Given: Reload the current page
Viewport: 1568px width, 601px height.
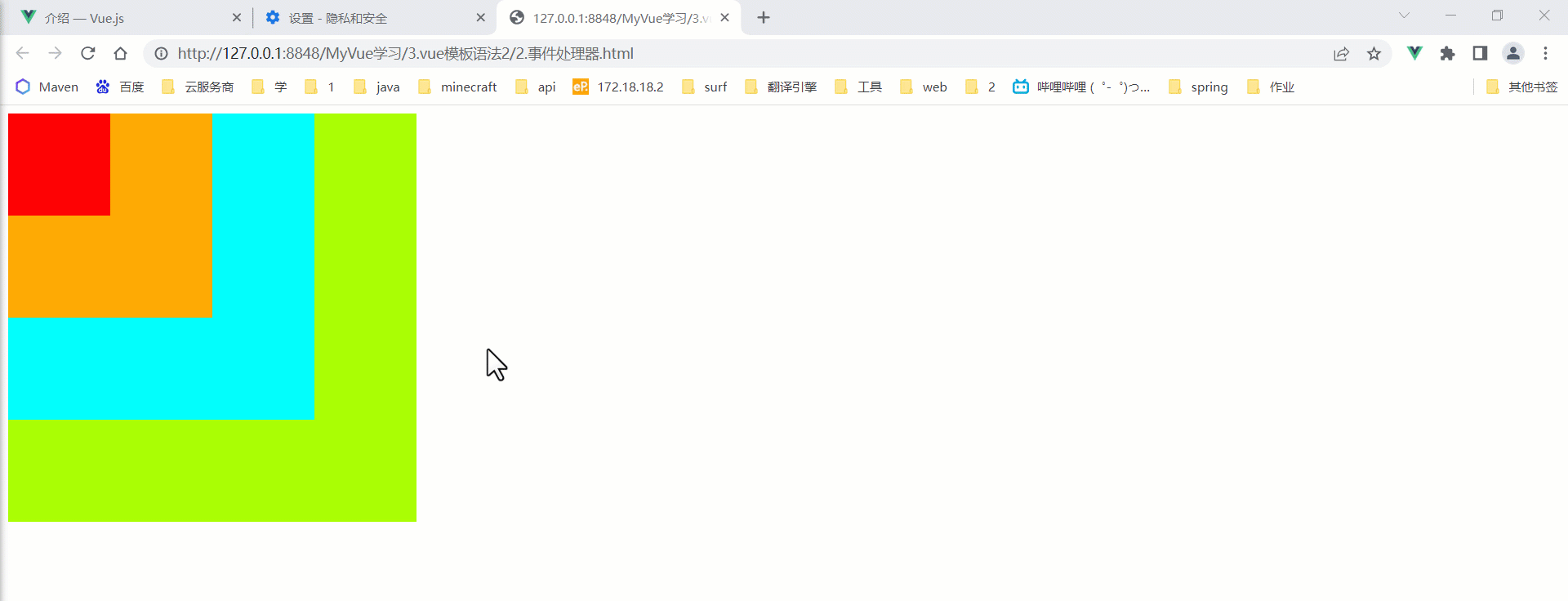Looking at the screenshot, I should coord(88,53).
